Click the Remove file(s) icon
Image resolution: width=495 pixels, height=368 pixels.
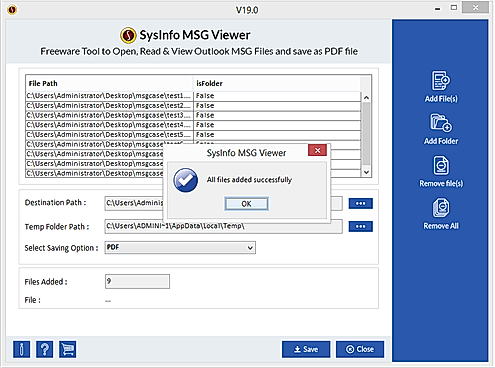click(441, 165)
